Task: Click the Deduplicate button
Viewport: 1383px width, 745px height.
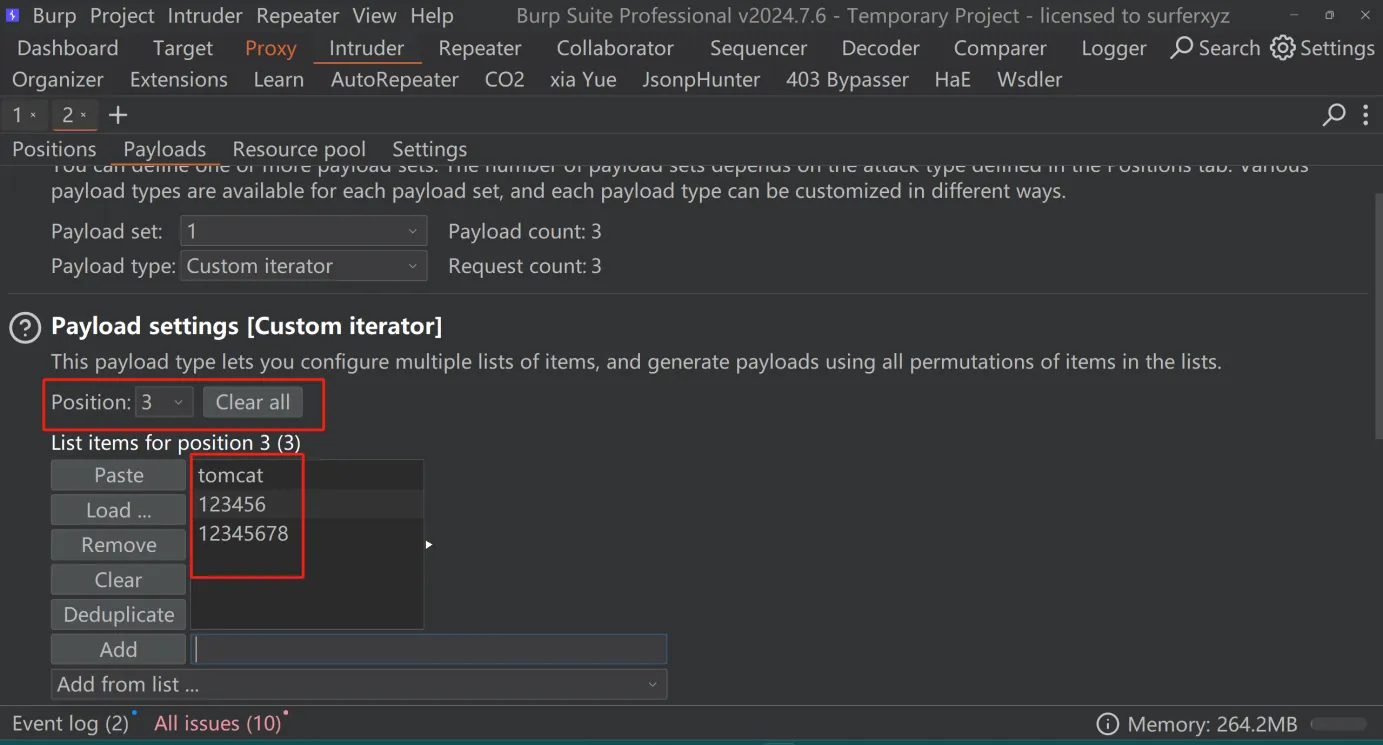Action: [x=118, y=615]
